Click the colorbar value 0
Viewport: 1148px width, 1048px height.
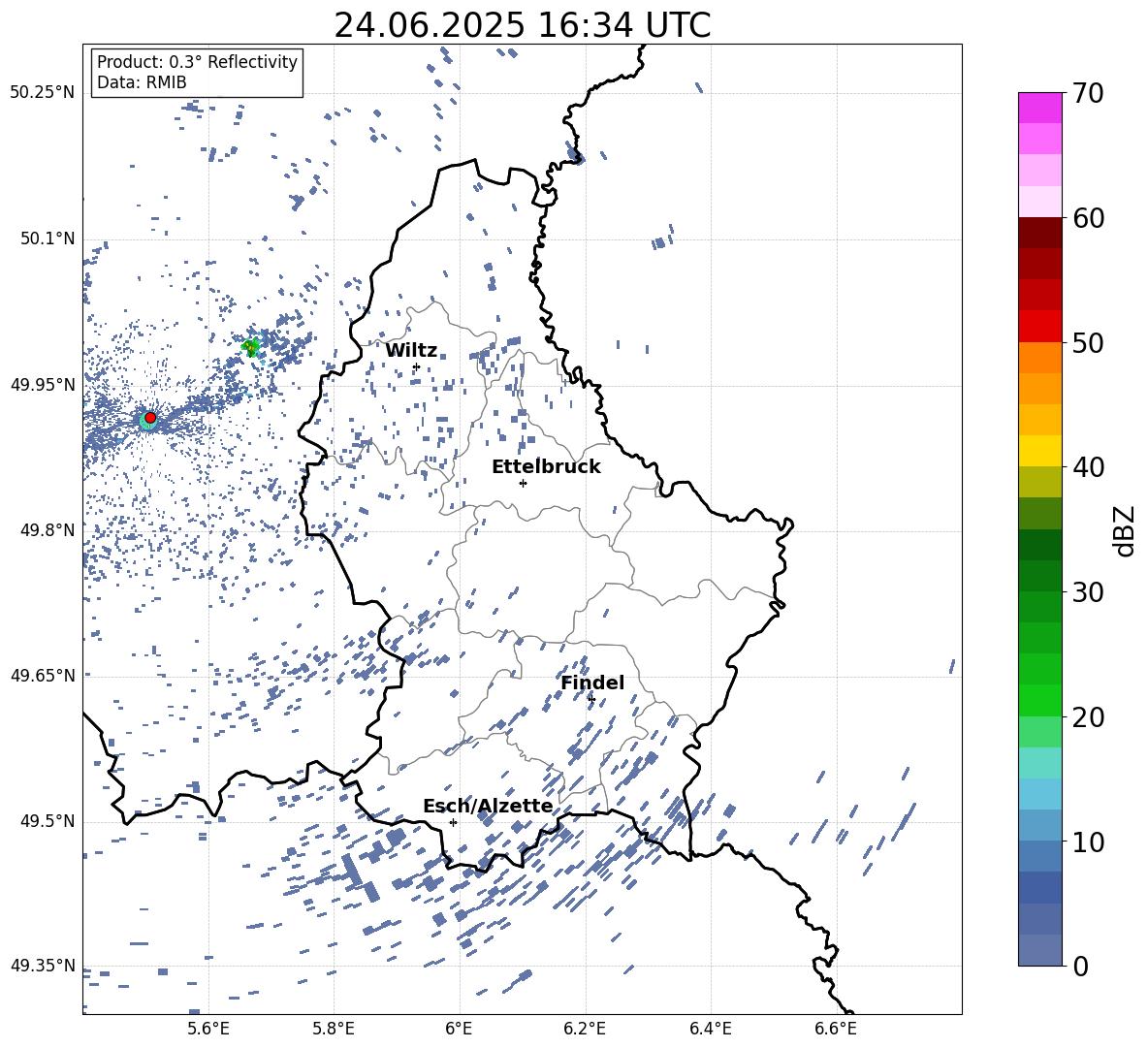(x=1081, y=966)
